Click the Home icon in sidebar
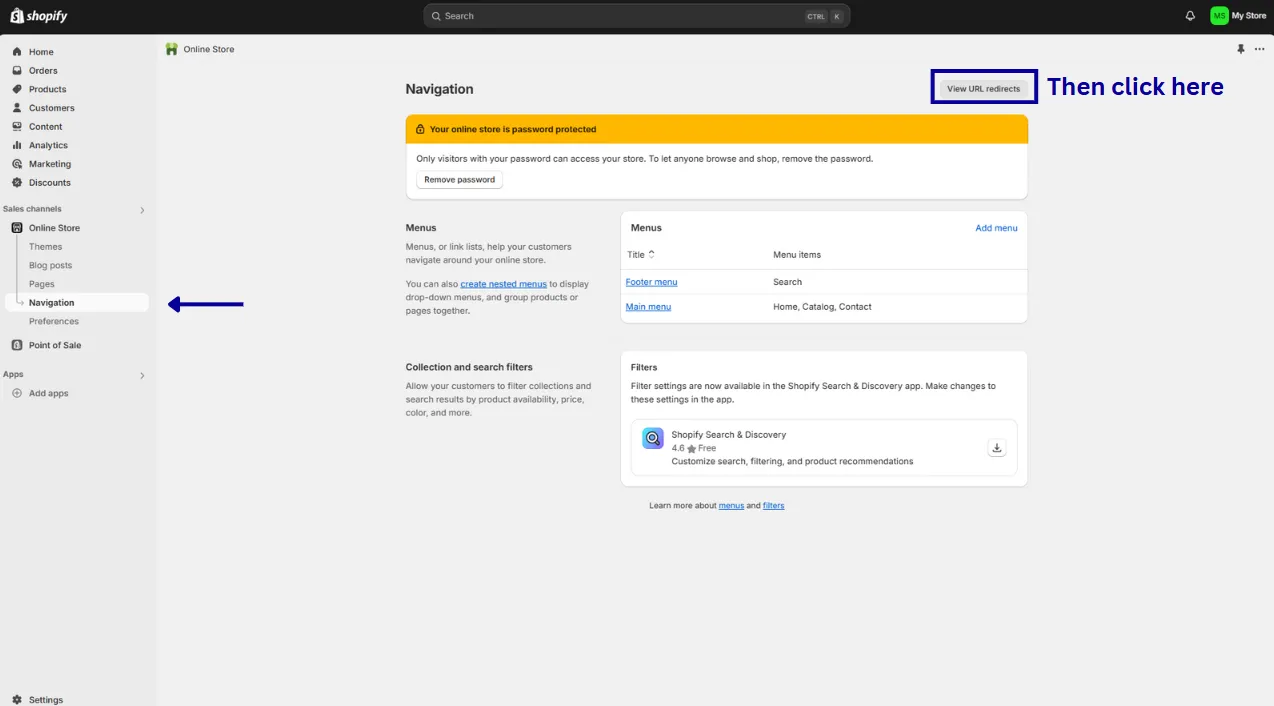The height and width of the screenshot is (706, 1274). 17,52
